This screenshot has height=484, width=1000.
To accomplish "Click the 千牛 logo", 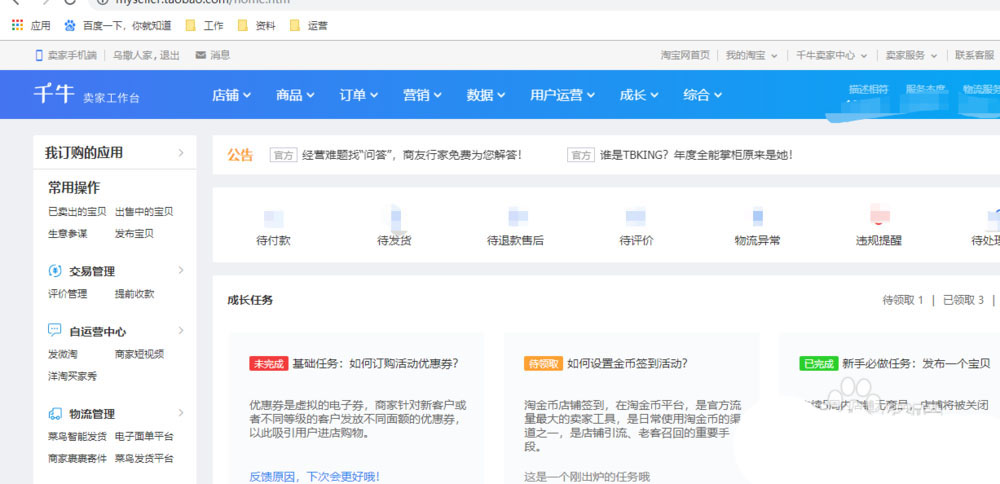I will pos(54,94).
